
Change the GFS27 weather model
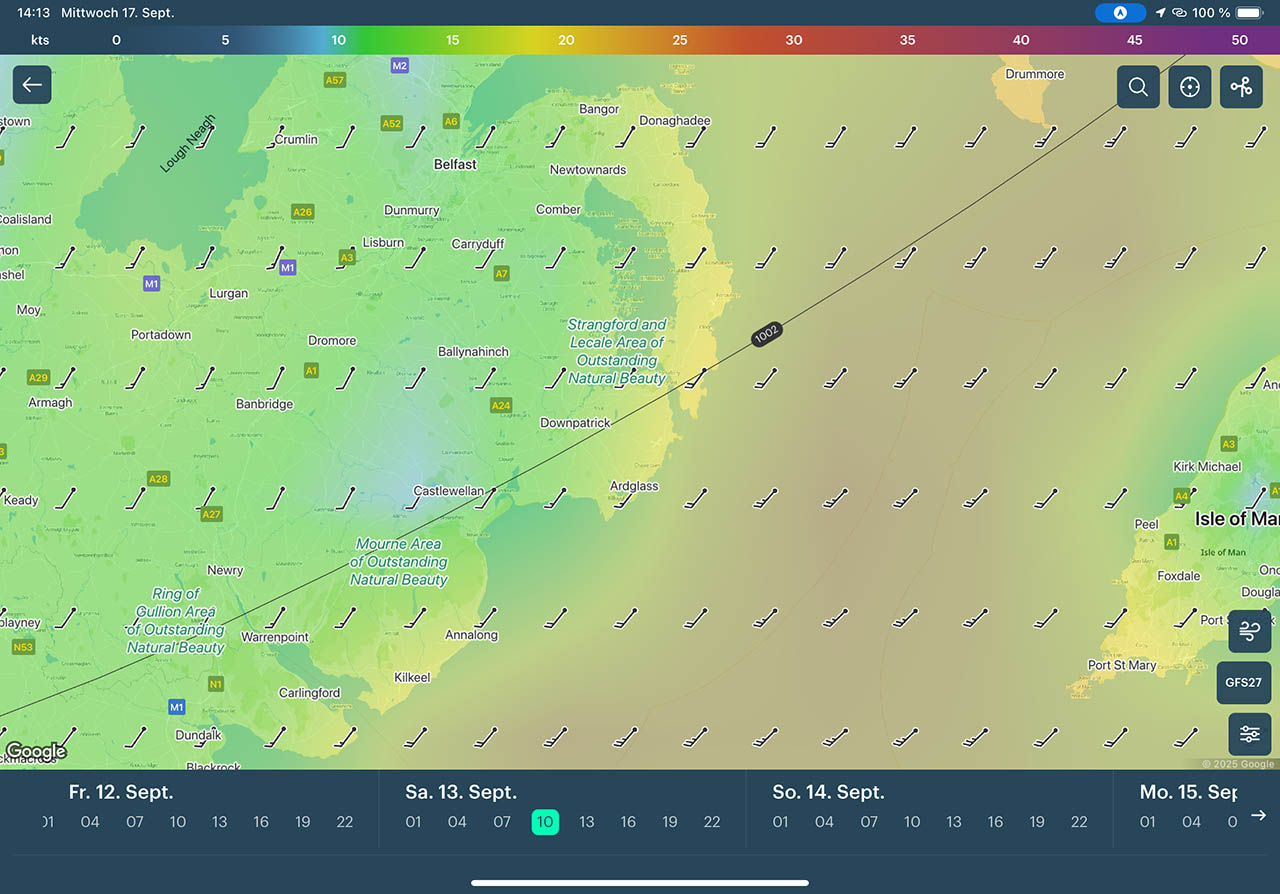(x=1243, y=683)
